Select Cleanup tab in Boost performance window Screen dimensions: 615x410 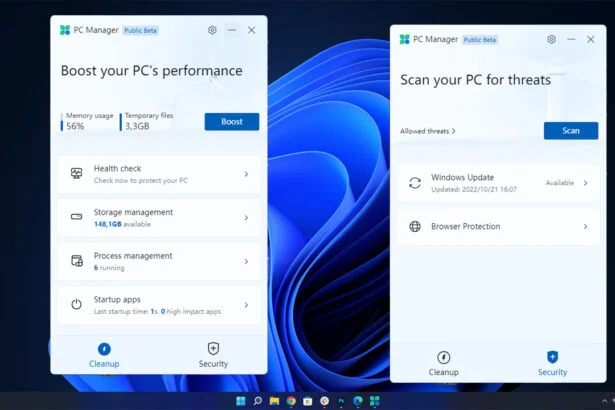(104, 355)
